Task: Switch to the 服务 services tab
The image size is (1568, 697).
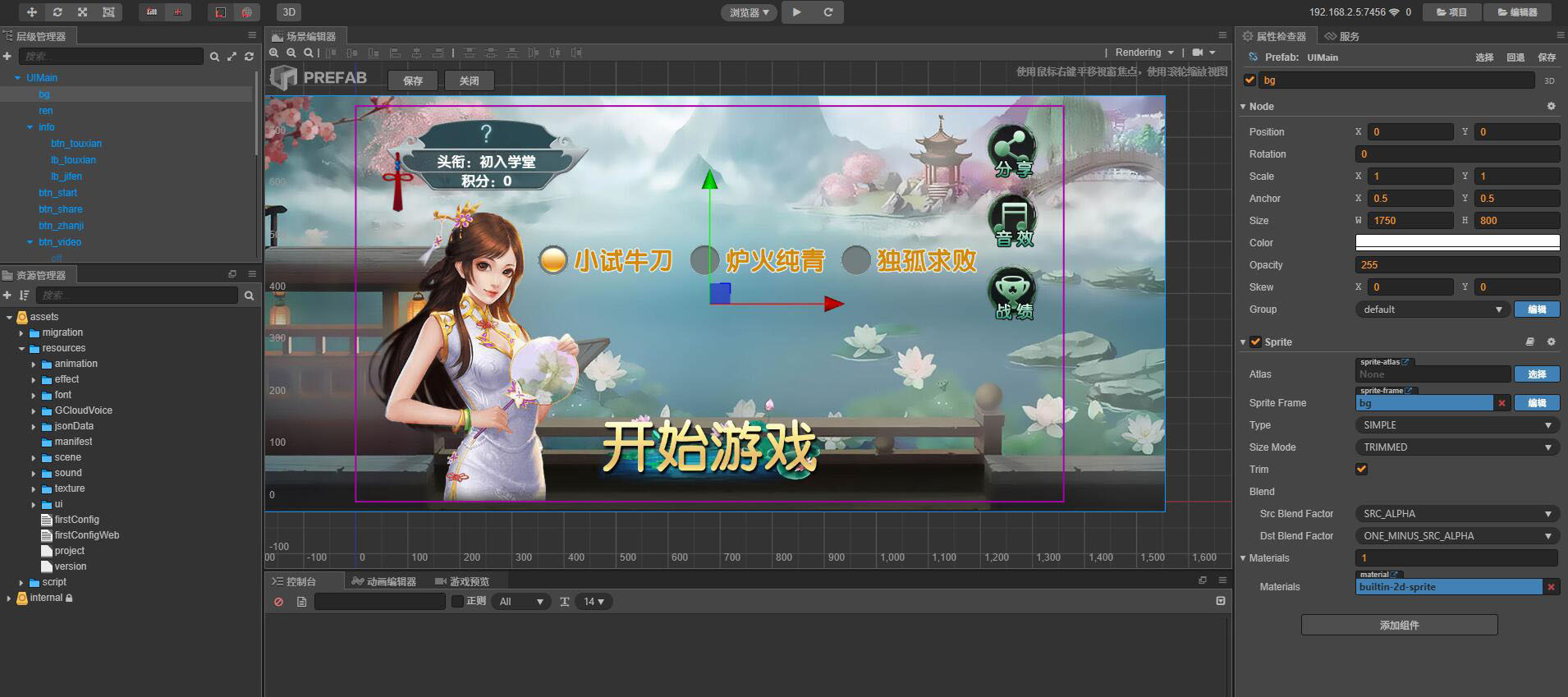Action: click(1342, 36)
